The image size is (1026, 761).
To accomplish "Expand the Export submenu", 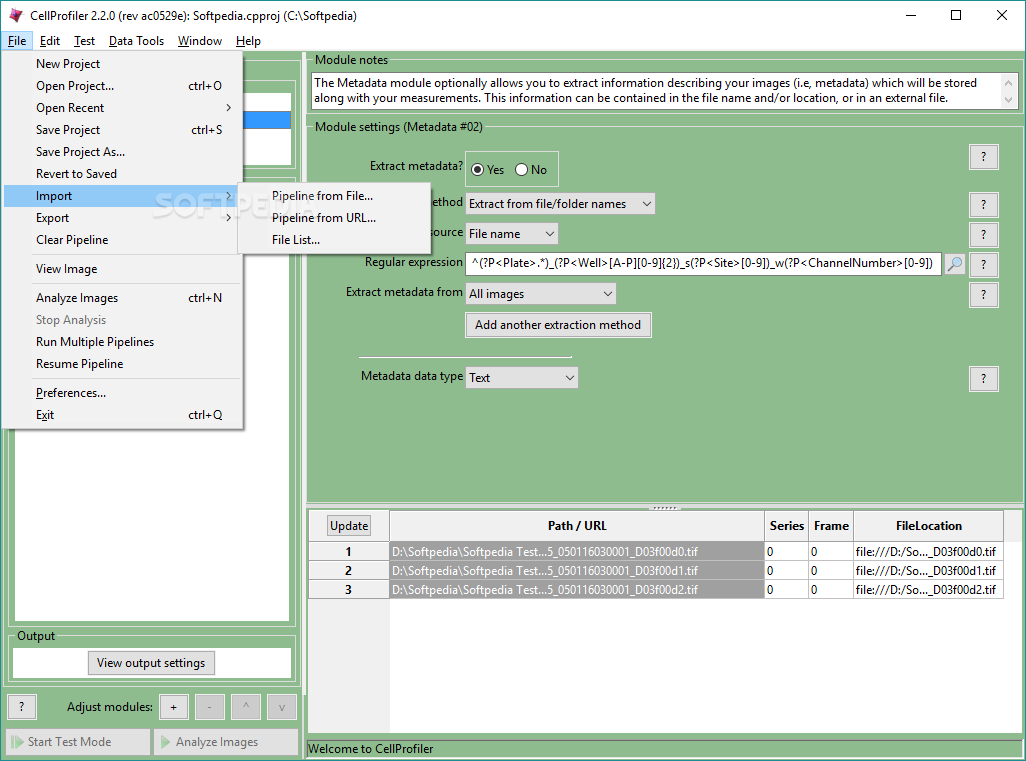I will (123, 218).
